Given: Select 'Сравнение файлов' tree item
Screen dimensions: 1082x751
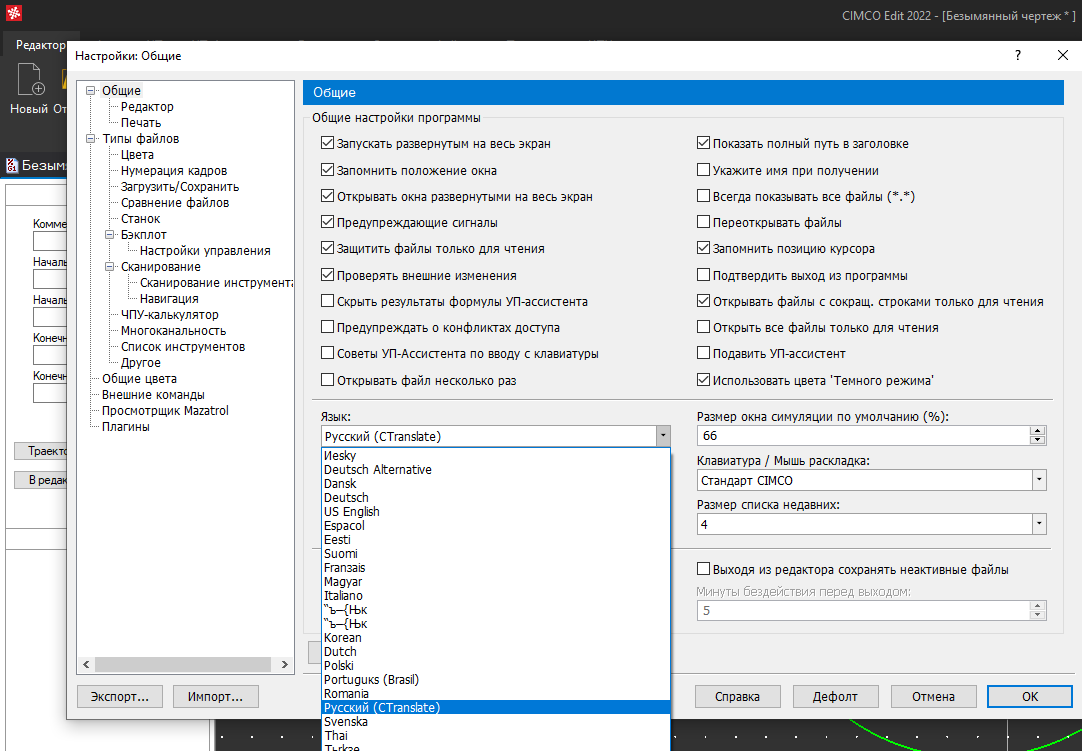Looking at the screenshot, I should click(x=175, y=202).
